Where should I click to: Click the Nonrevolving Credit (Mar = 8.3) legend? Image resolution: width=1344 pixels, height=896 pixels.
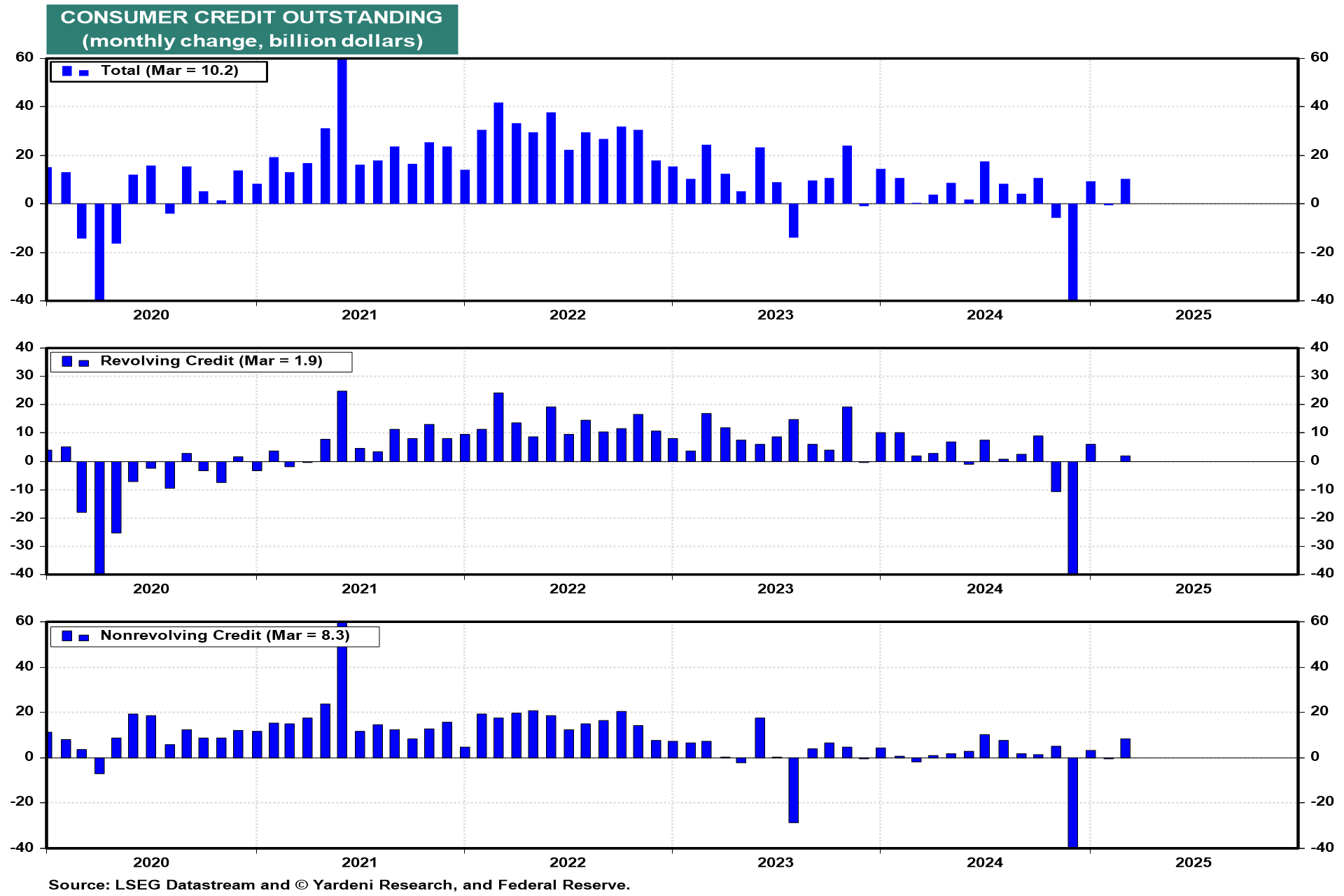pos(224,636)
